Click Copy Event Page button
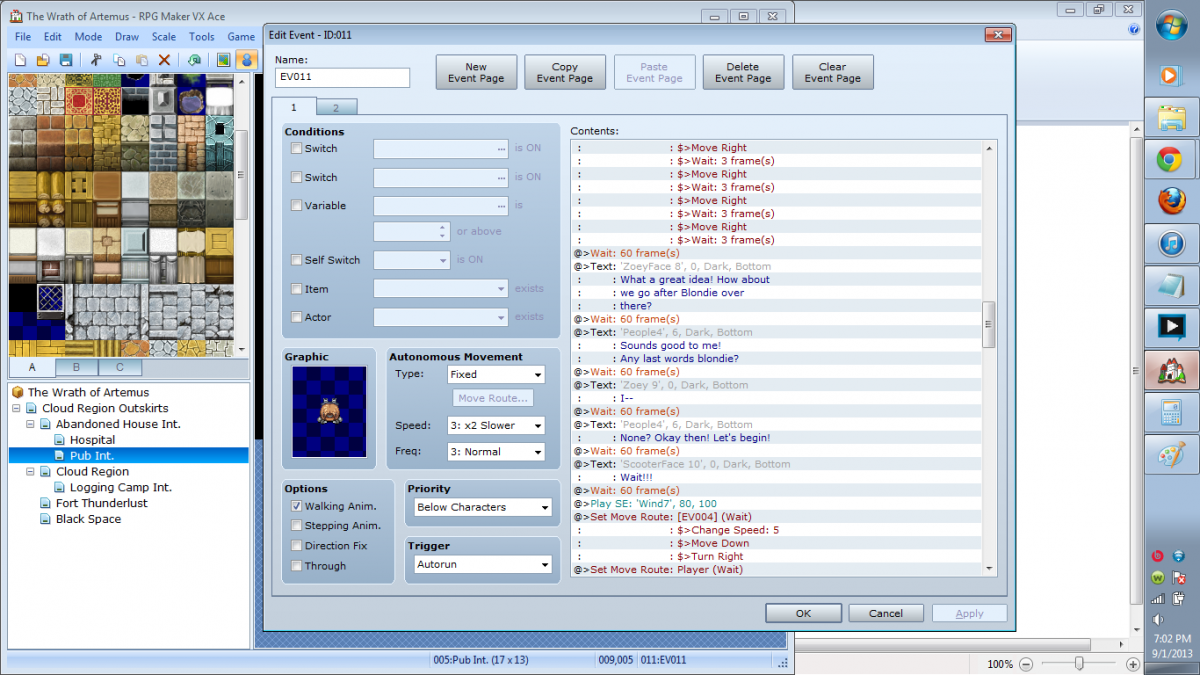Image resolution: width=1200 pixels, height=675 pixels. click(x=565, y=73)
